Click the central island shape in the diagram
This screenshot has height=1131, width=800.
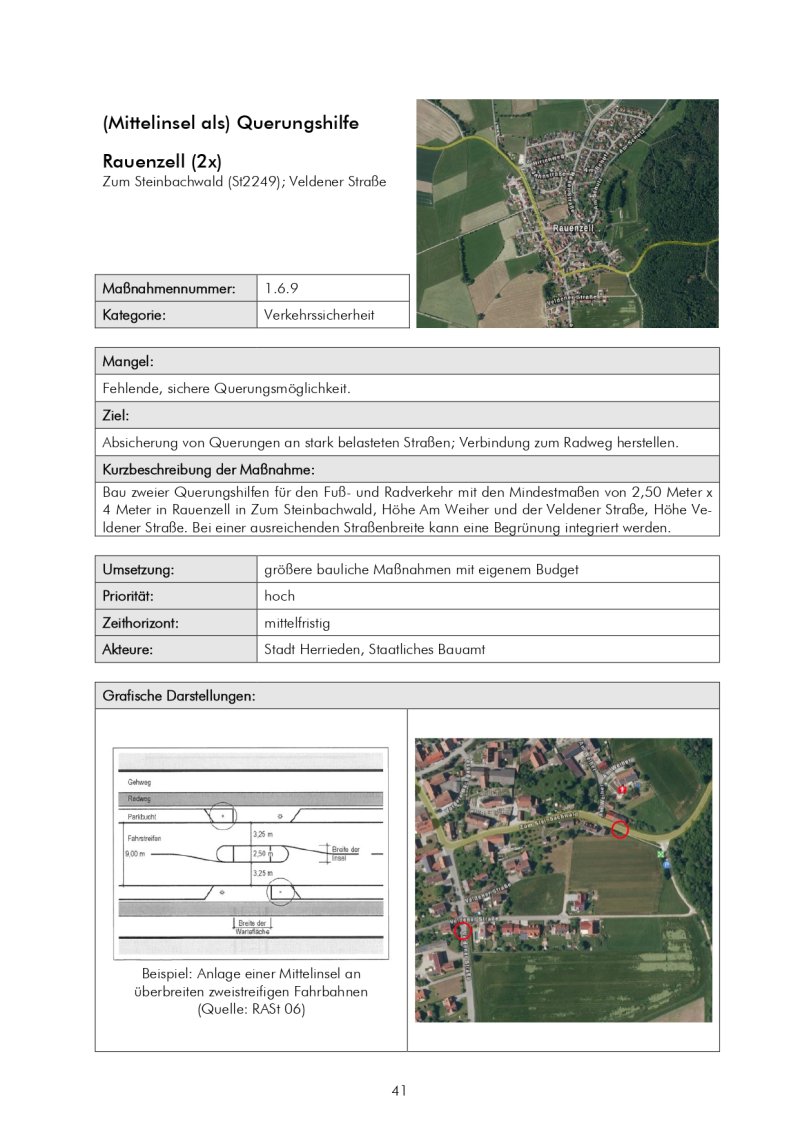[x=252, y=854]
